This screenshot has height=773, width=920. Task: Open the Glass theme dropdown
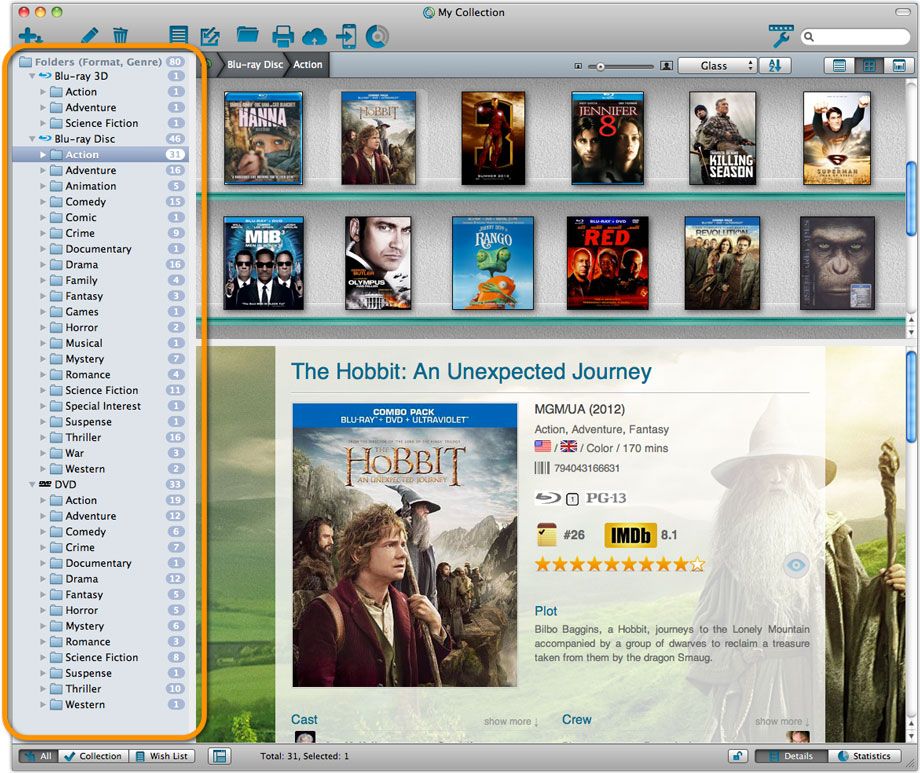click(x=717, y=65)
